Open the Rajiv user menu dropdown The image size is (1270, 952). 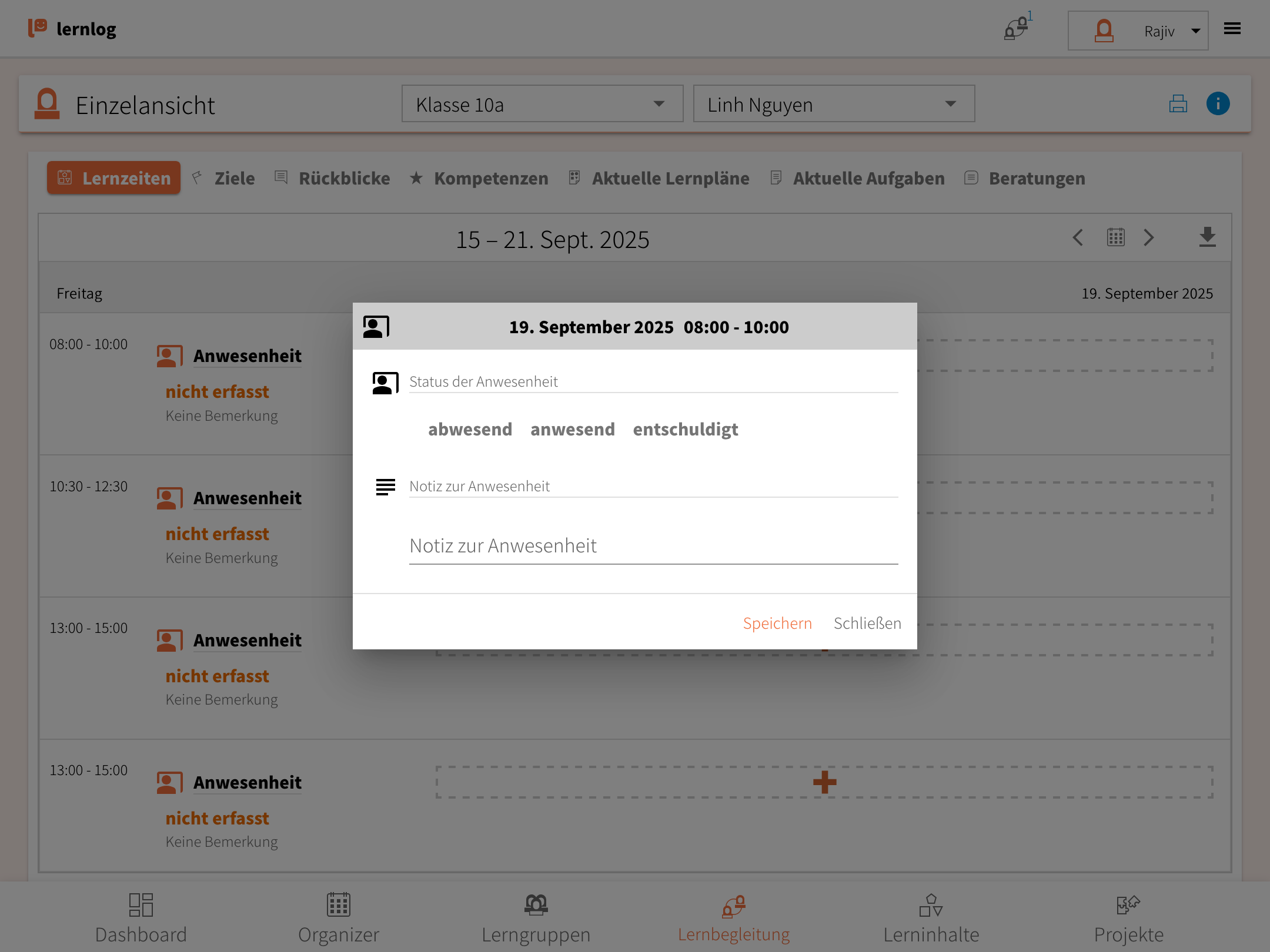[1138, 31]
